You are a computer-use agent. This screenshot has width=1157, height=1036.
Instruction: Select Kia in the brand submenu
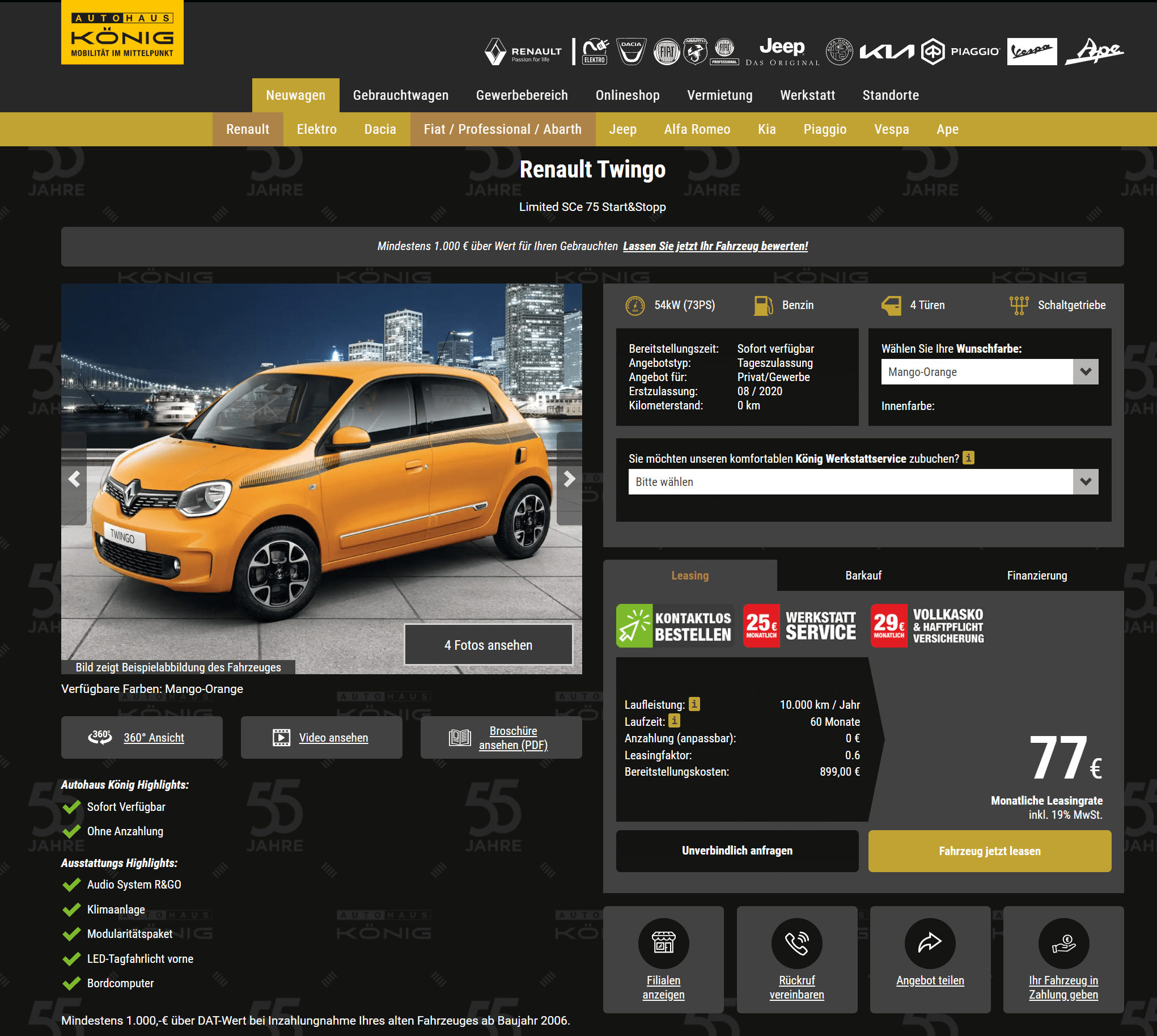[766, 129]
